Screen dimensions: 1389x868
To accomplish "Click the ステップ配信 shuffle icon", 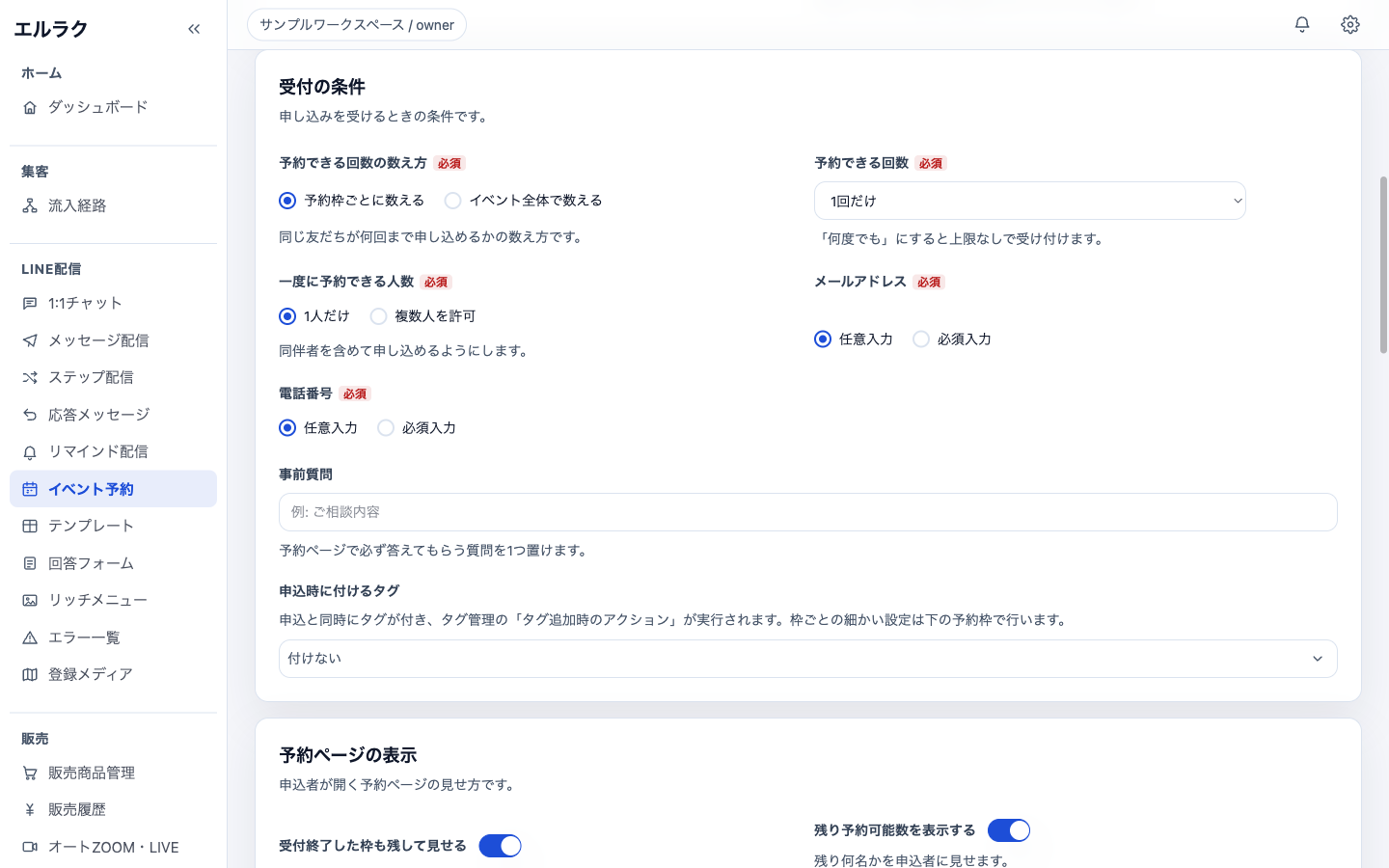I will coord(30,378).
